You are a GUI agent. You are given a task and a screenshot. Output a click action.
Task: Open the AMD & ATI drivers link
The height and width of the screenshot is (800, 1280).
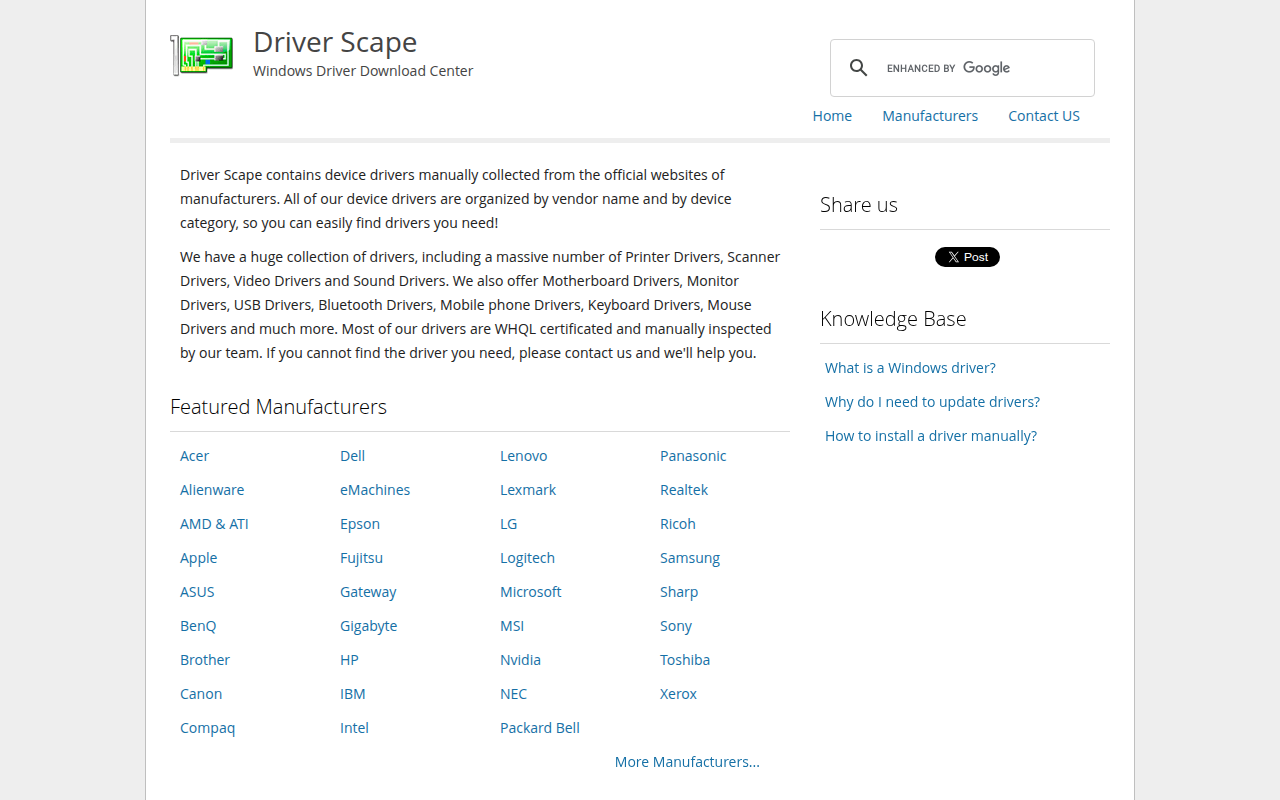(214, 524)
